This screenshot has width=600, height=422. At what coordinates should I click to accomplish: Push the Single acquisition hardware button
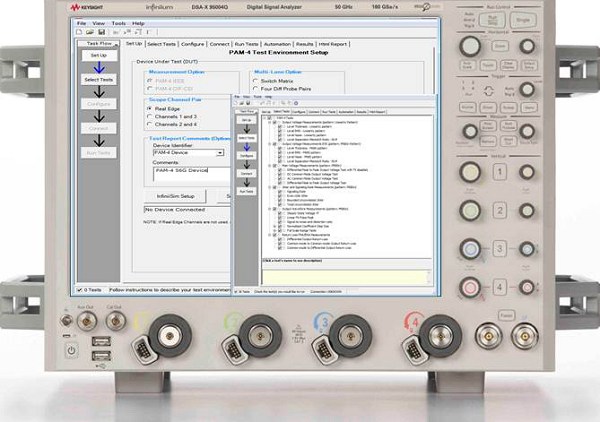523,20
